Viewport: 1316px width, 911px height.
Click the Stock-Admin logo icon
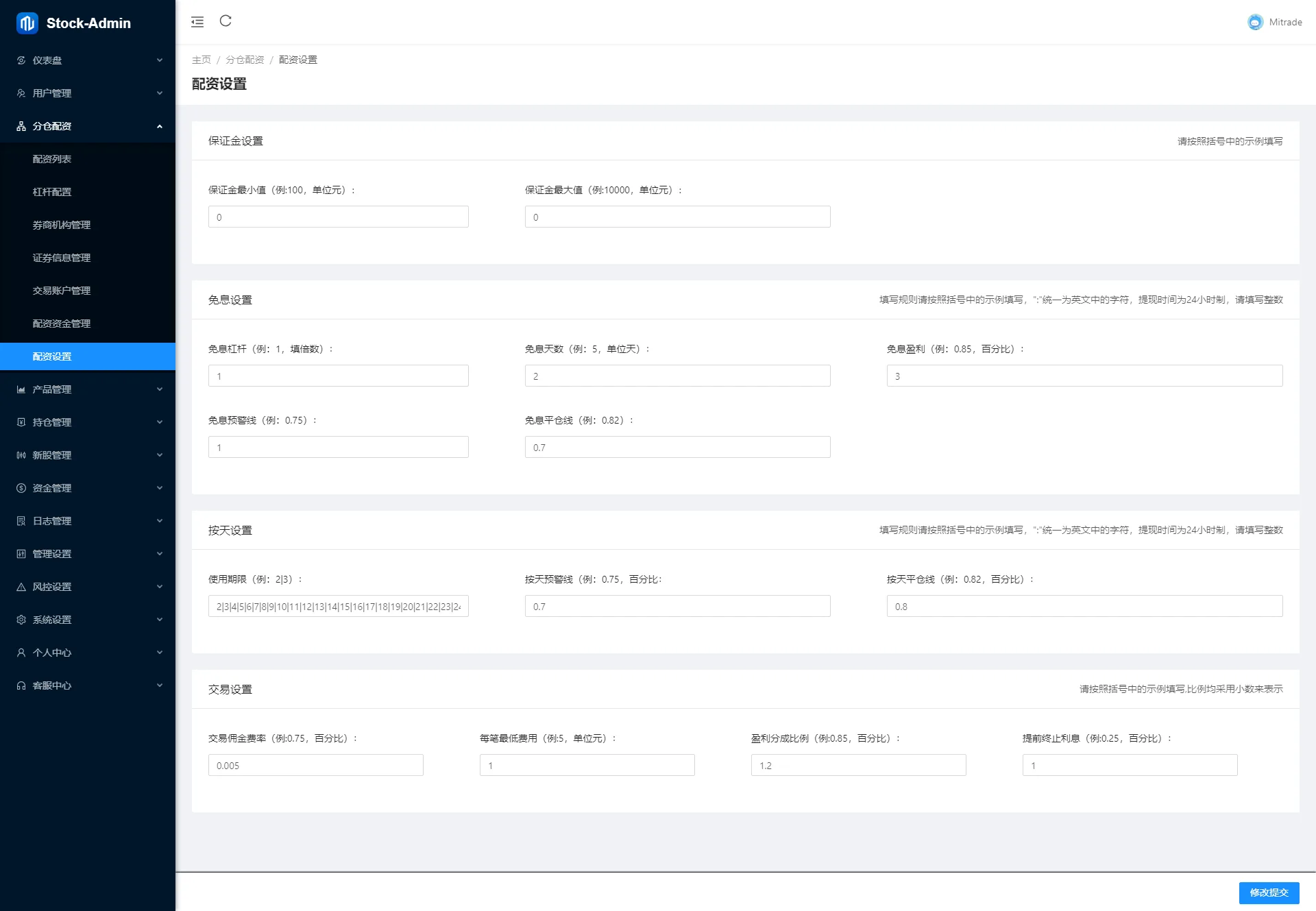tap(27, 23)
